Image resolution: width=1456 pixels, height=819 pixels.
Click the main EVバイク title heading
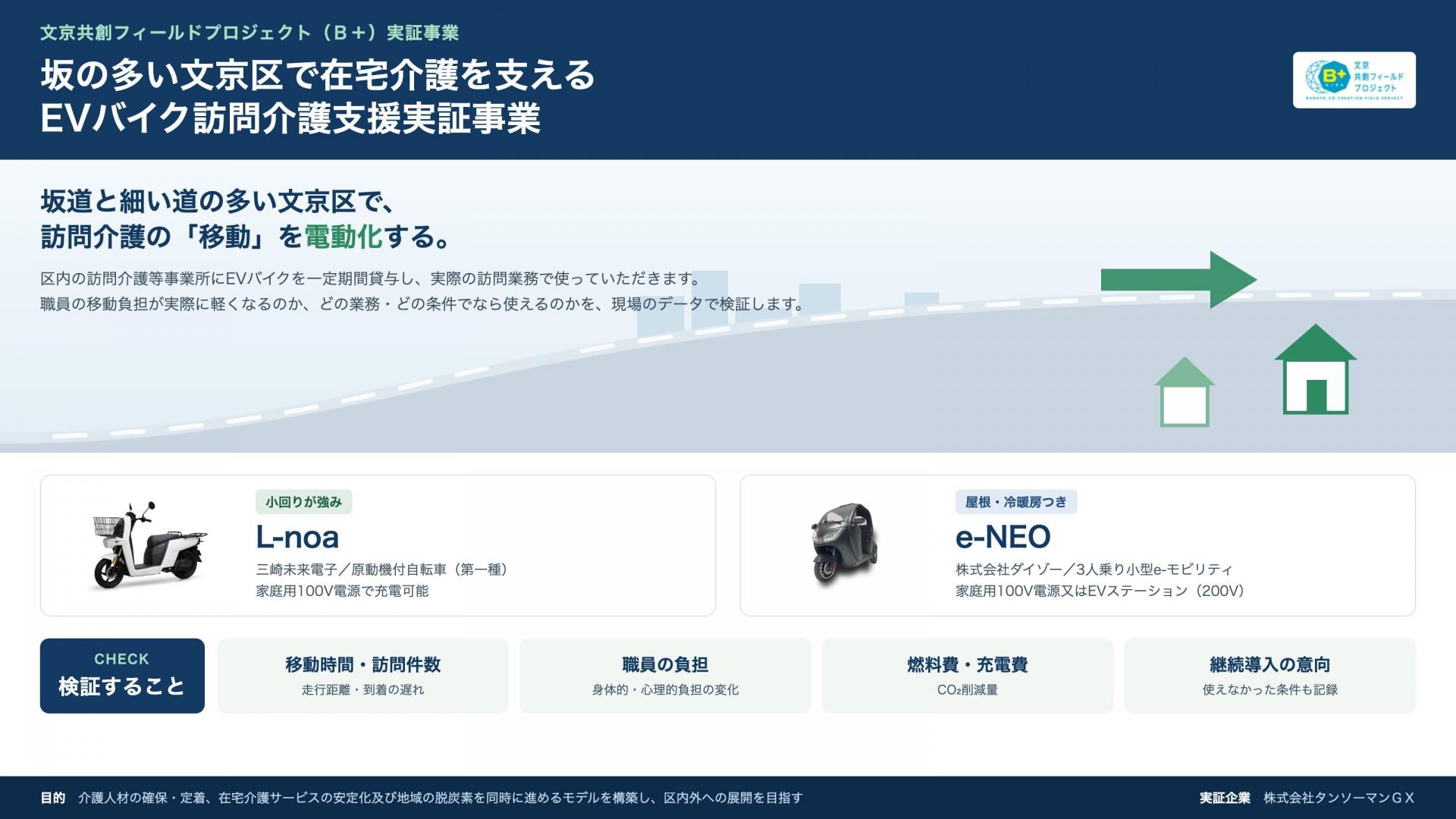[x=317, y=96]
